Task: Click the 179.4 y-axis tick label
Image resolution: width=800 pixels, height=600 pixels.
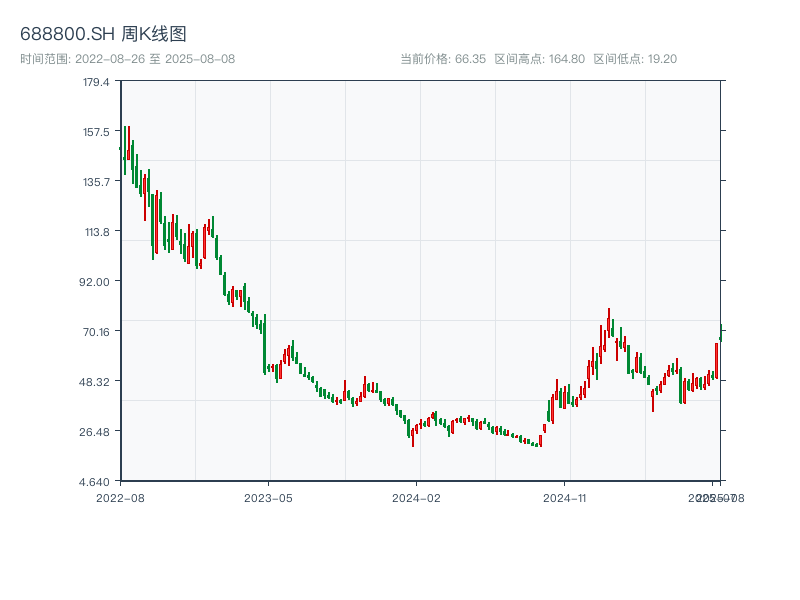Action: tap(96, 82)
